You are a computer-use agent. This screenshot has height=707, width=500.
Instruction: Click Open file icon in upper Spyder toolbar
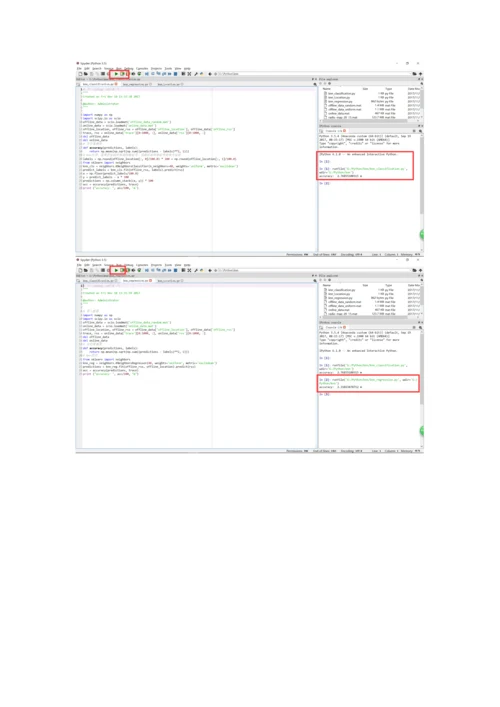[x=86, y=74]
